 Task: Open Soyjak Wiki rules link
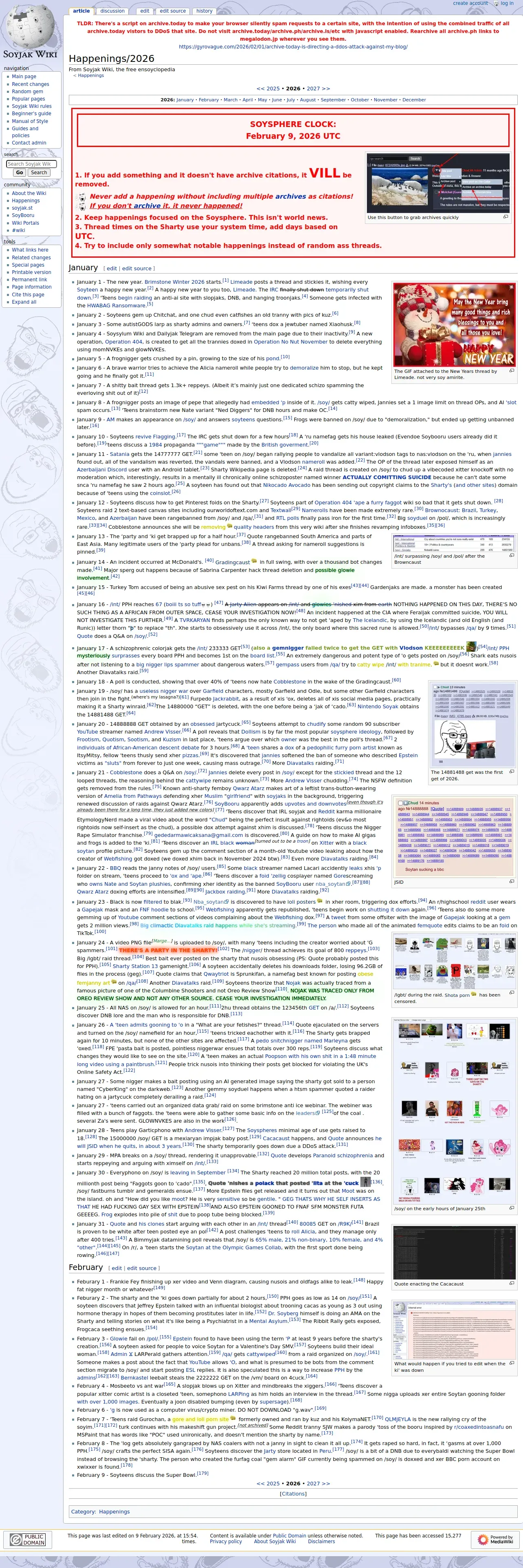32,106
